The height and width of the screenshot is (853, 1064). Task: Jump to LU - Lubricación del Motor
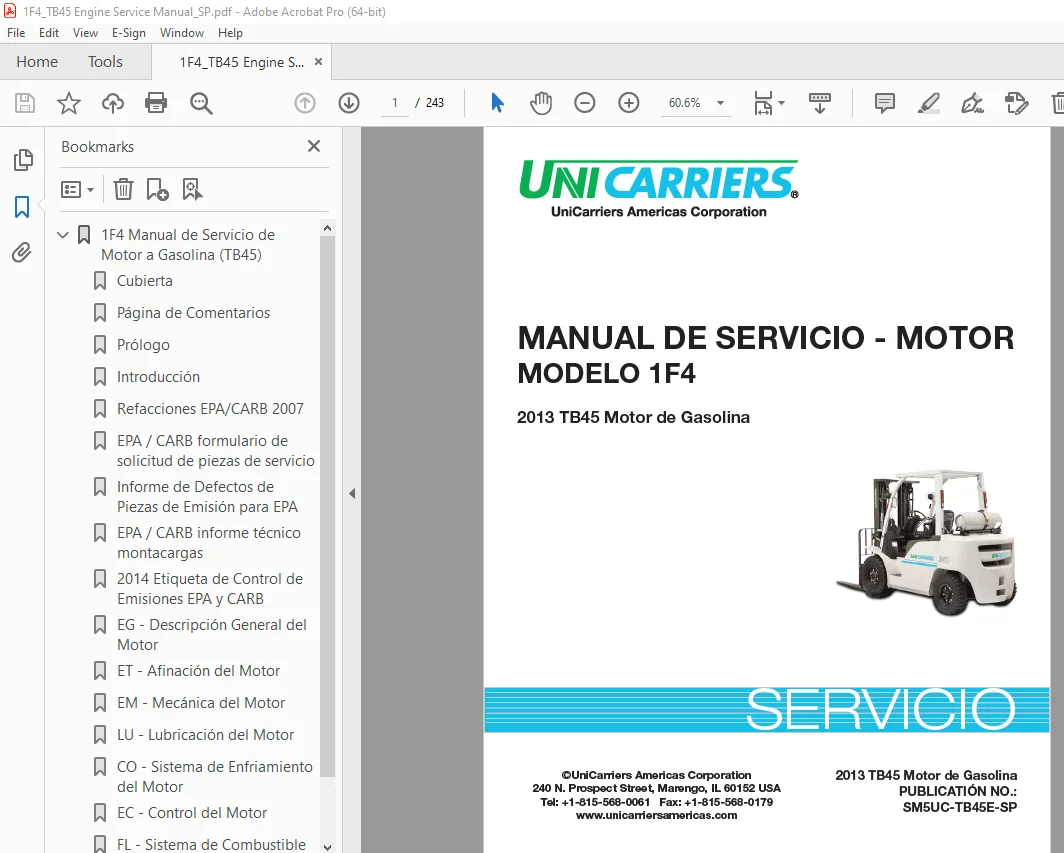206,734
